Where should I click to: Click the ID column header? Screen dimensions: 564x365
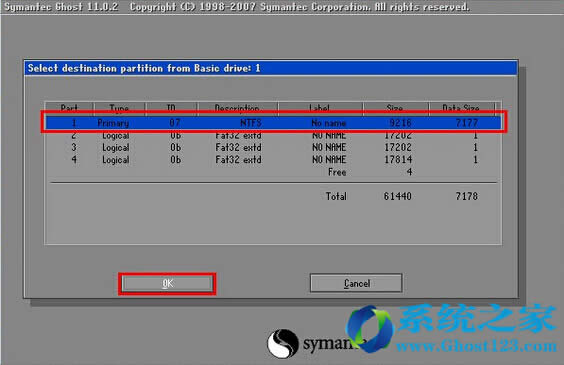pyautogui.click(x=171, y=108)
